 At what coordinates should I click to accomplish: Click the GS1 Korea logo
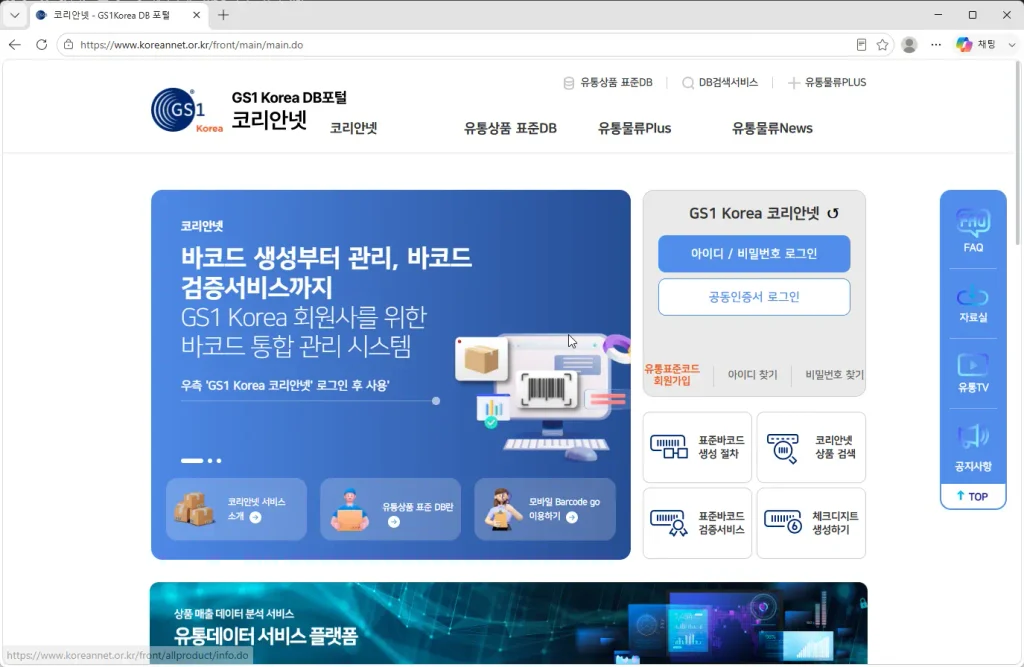tap(187, 110)
